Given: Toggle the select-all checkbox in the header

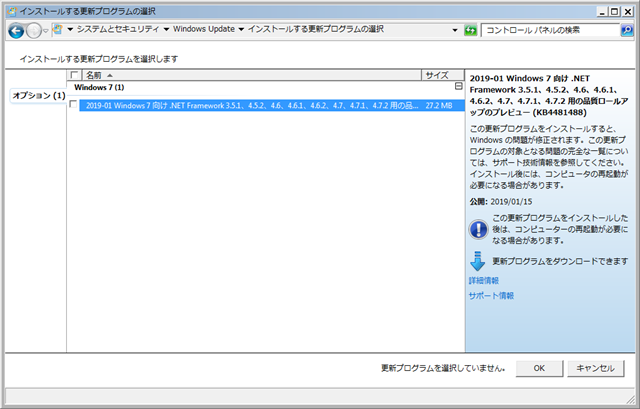Looking at the screenshot, I should point(74,75).
